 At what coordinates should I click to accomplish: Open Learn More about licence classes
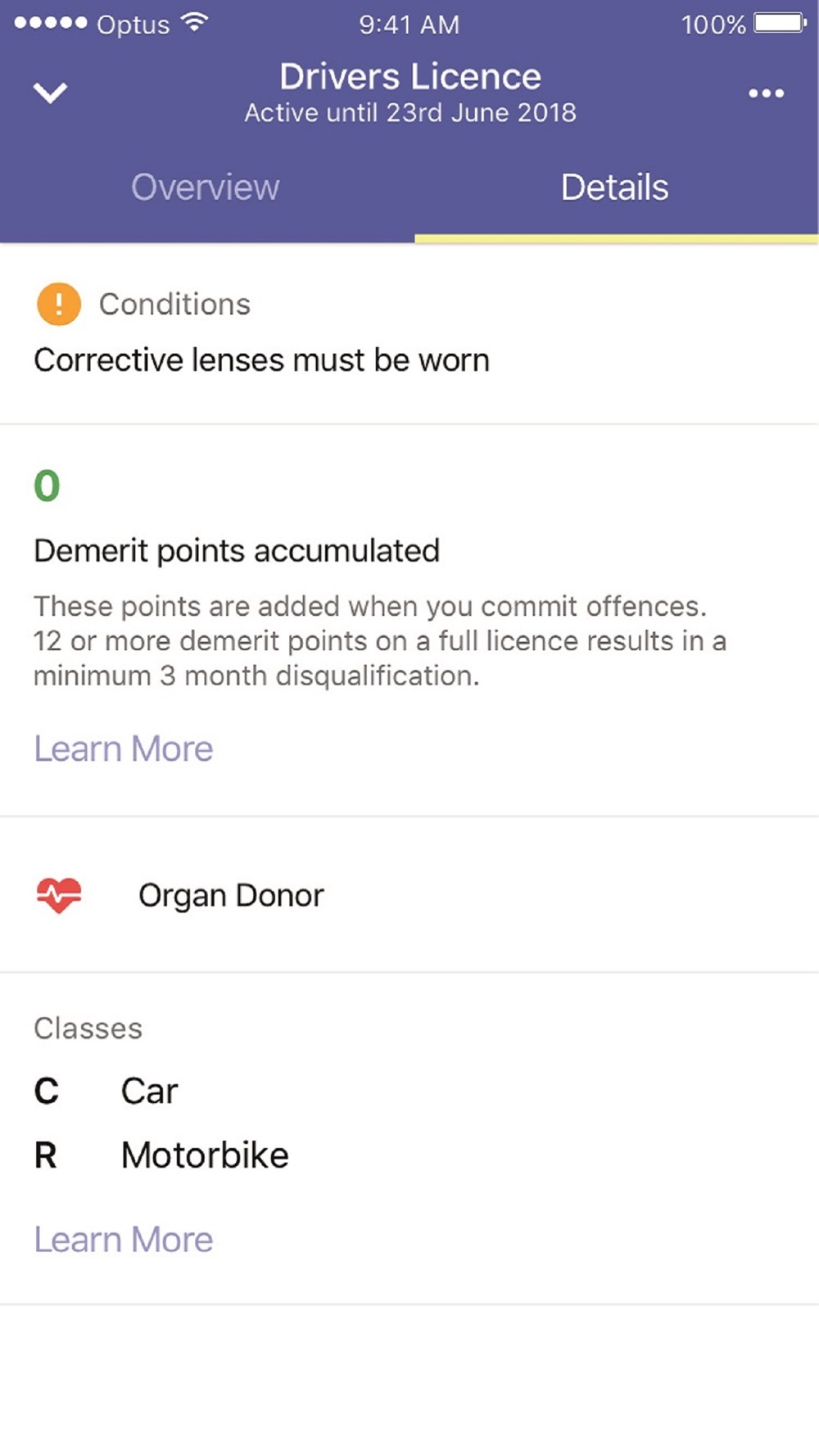[x=124, y=1240]
